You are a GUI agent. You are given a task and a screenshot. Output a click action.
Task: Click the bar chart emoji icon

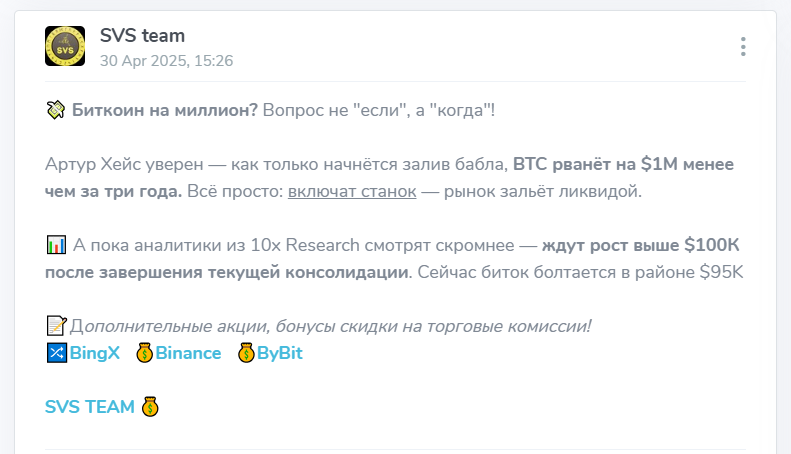click(x=56, y=245)
